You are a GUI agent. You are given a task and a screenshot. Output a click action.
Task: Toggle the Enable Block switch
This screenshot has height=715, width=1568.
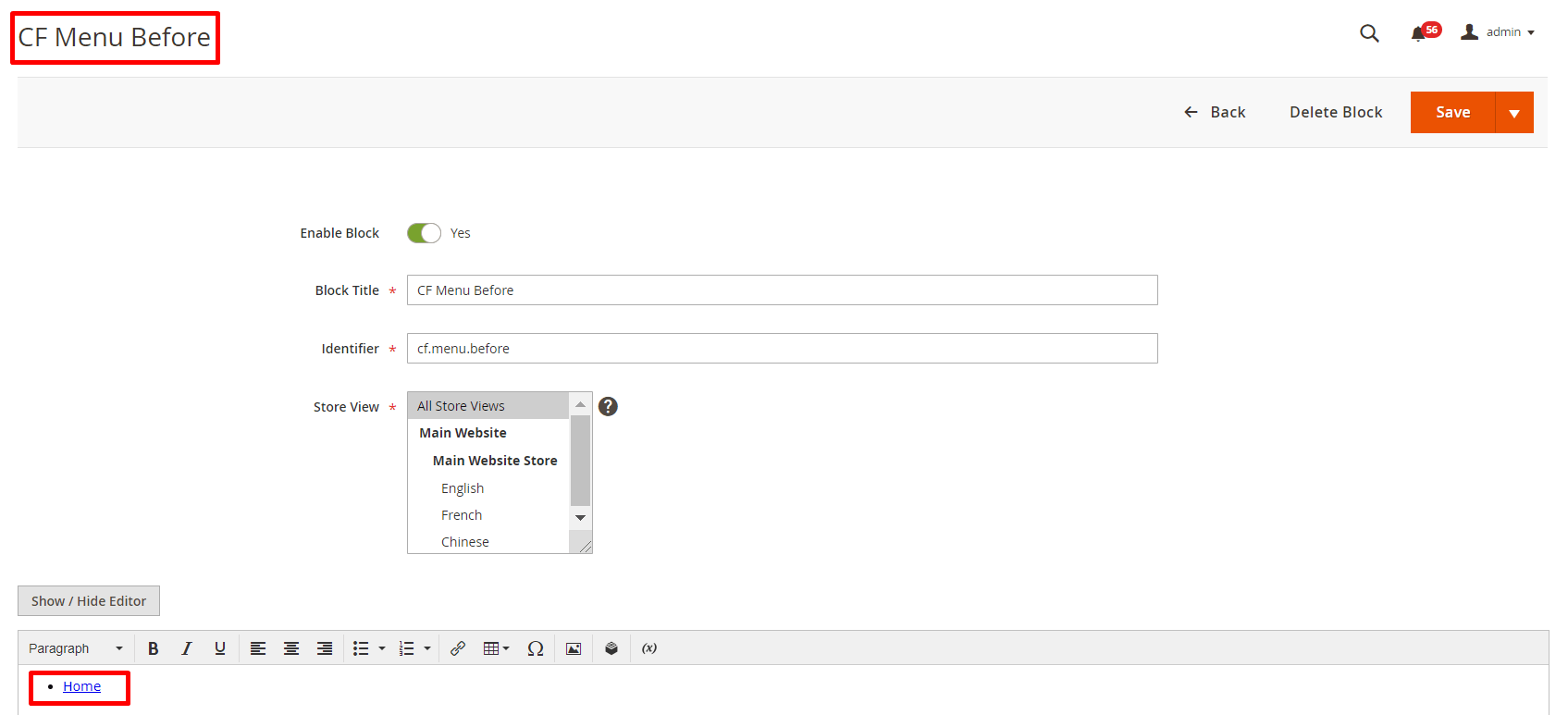pos(424,233)
